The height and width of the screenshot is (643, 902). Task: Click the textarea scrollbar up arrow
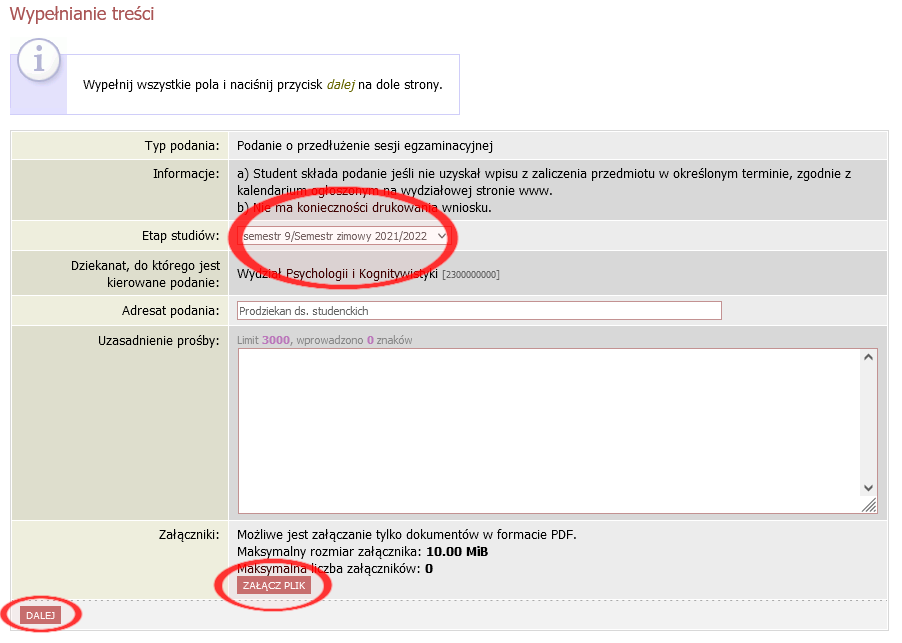[x=868, y=358]
